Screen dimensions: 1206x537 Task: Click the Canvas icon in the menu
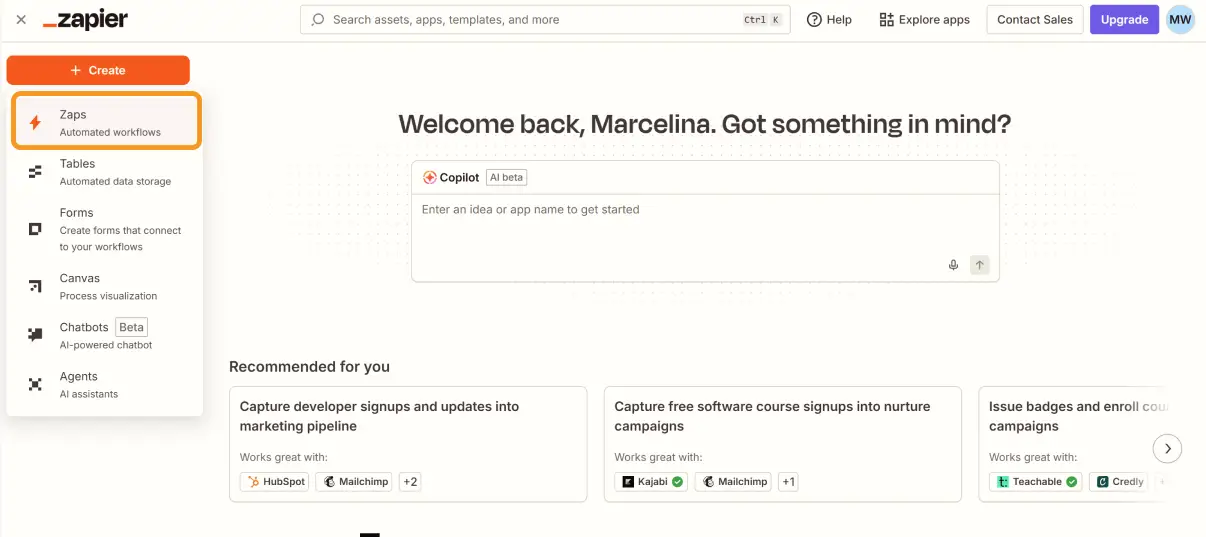coord(35,287)
